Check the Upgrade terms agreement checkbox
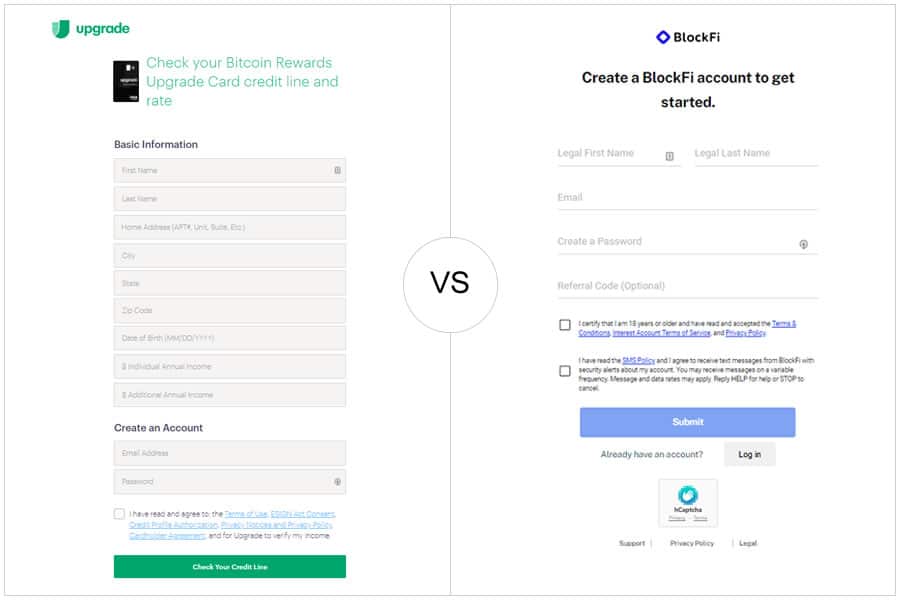The width and height of the screenshot is (900, 600). click(119, 514)
